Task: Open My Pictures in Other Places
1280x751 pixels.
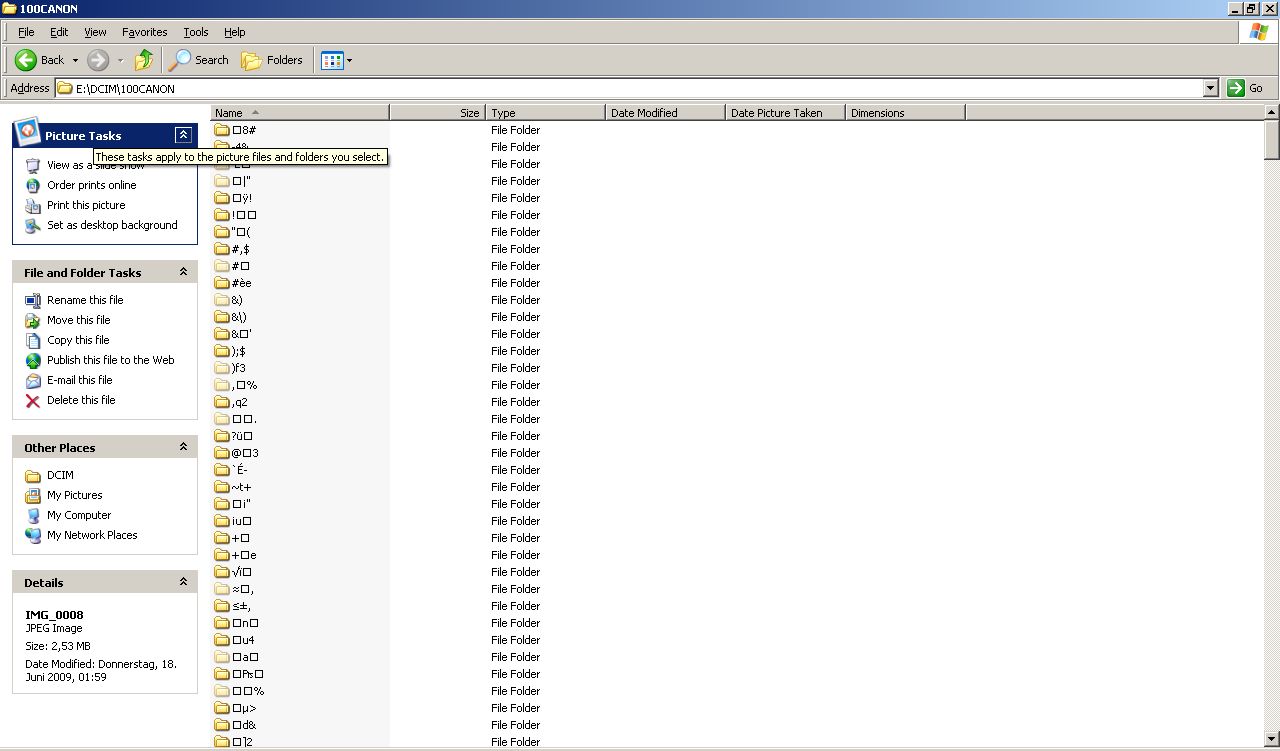Action: (x=75, y=495)
